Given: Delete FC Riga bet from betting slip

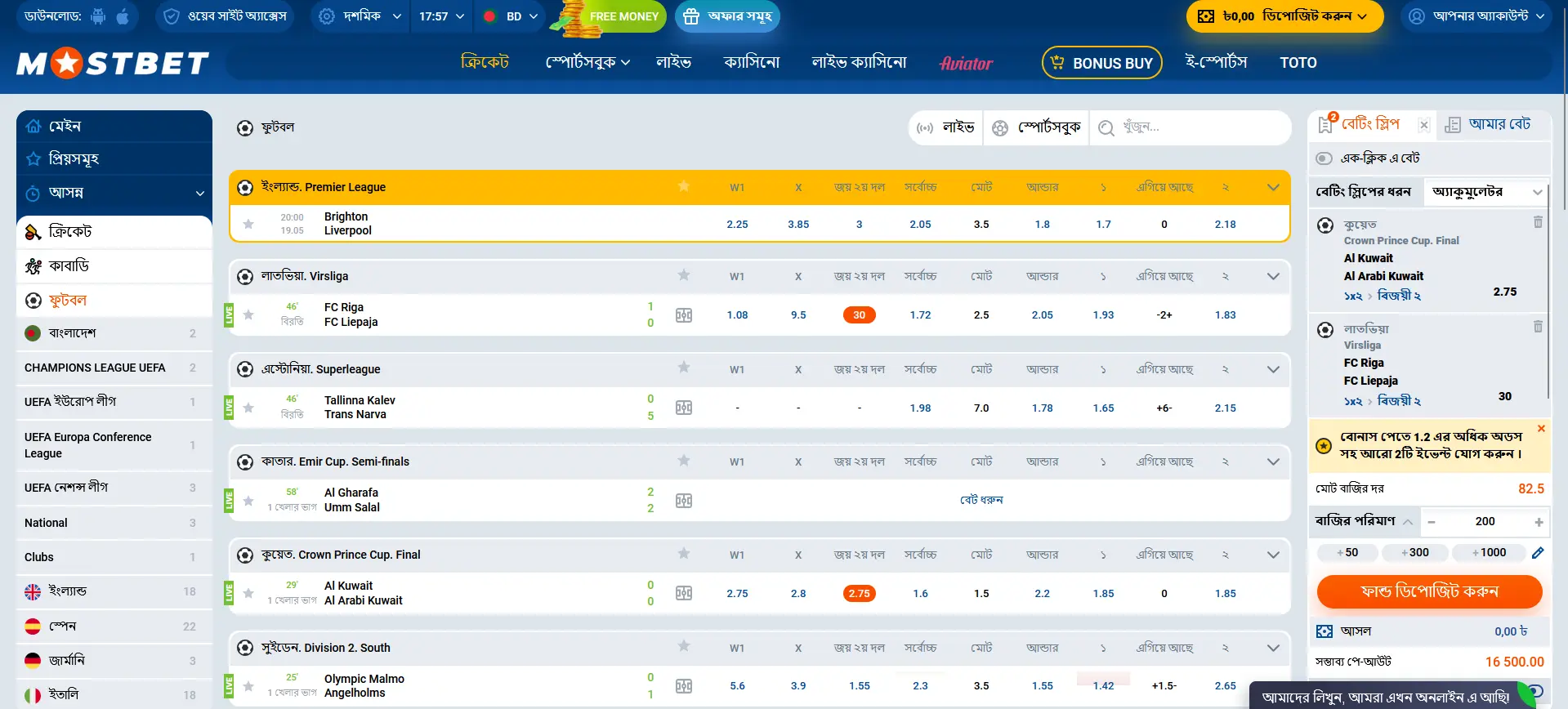Looking at the screenshot, I should (x=1538, y=327).
